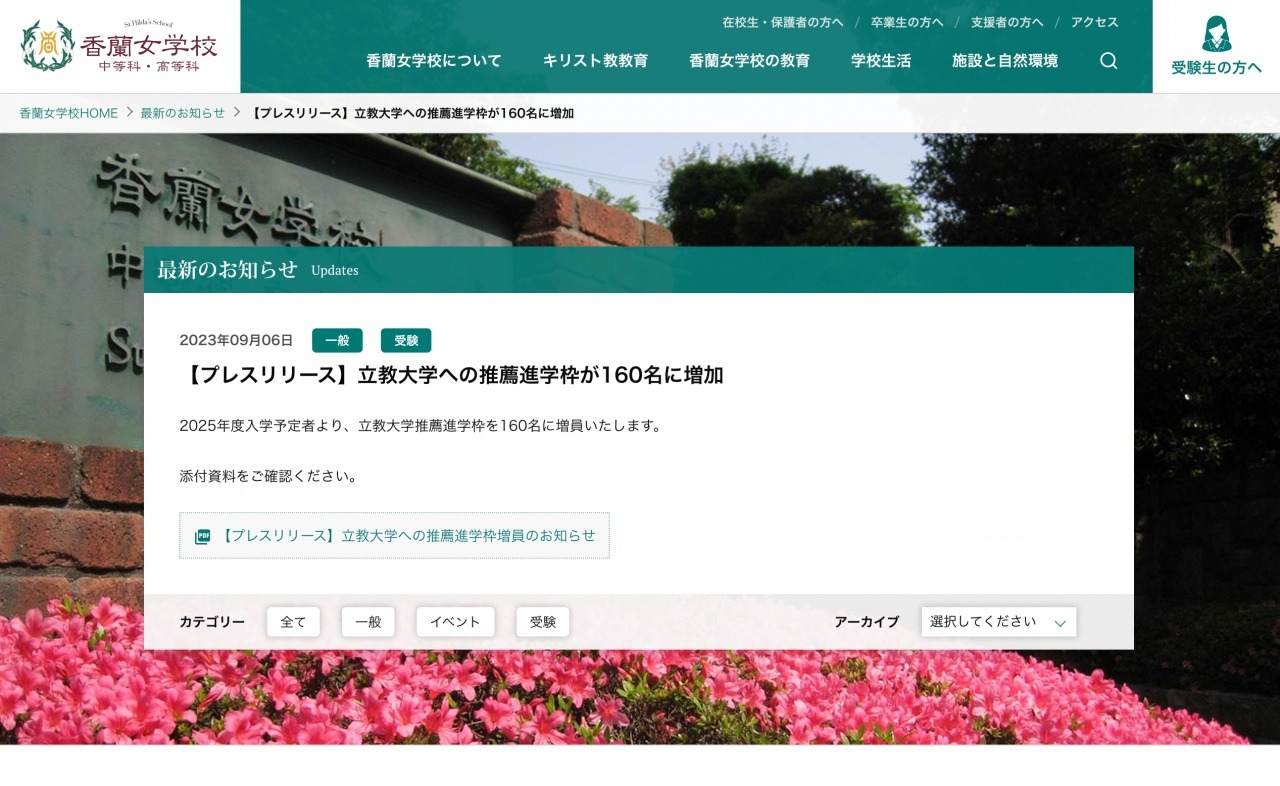Viewport: 1280px width, 786px height.
Task: Open 卒業生の方へ in the top utility menu
Action: [904, 22]
